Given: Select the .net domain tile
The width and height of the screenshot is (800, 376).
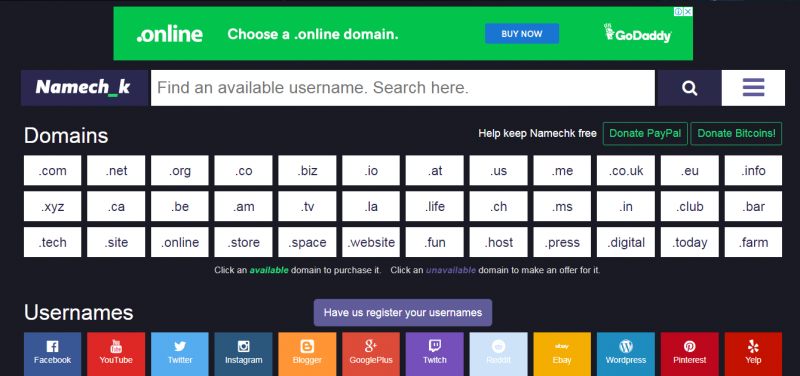Looking at the screenshot, I should (x=116, y=170).
